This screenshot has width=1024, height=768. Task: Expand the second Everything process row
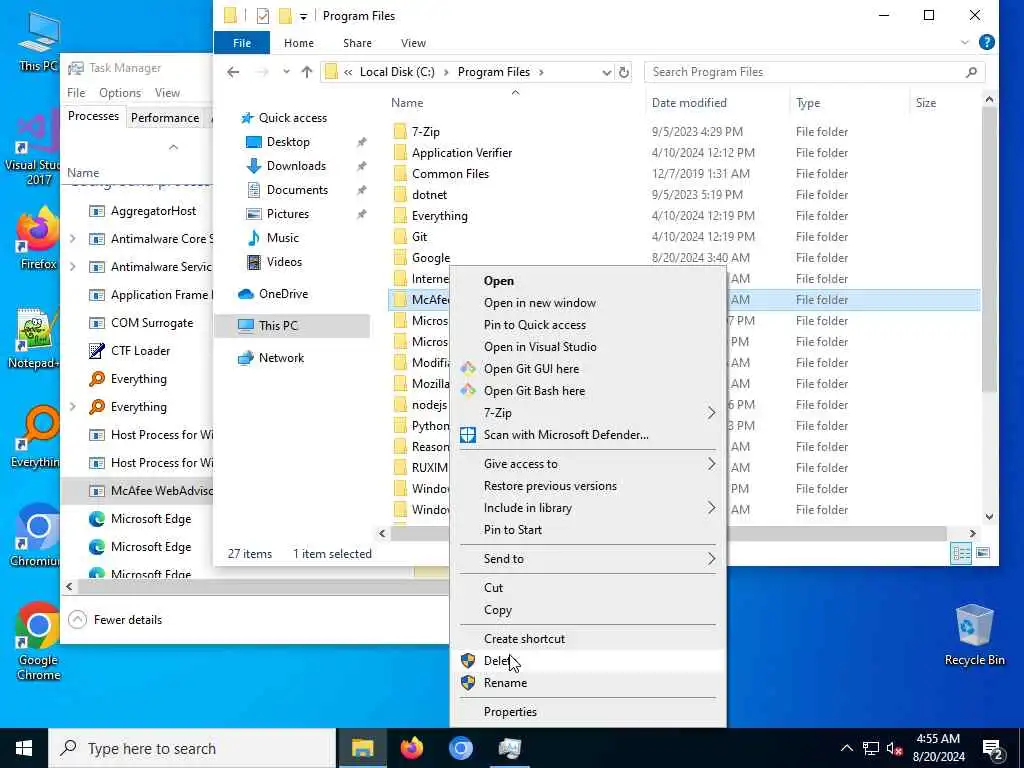point(72,407)
